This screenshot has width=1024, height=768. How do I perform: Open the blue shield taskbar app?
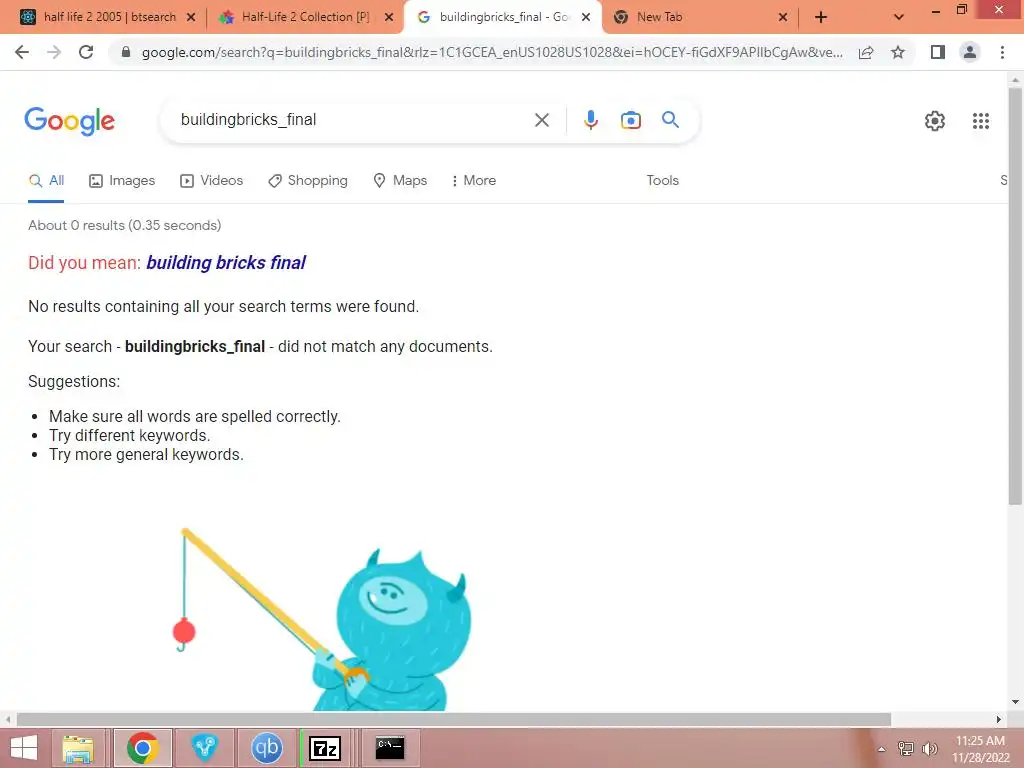tap(204, 748)
